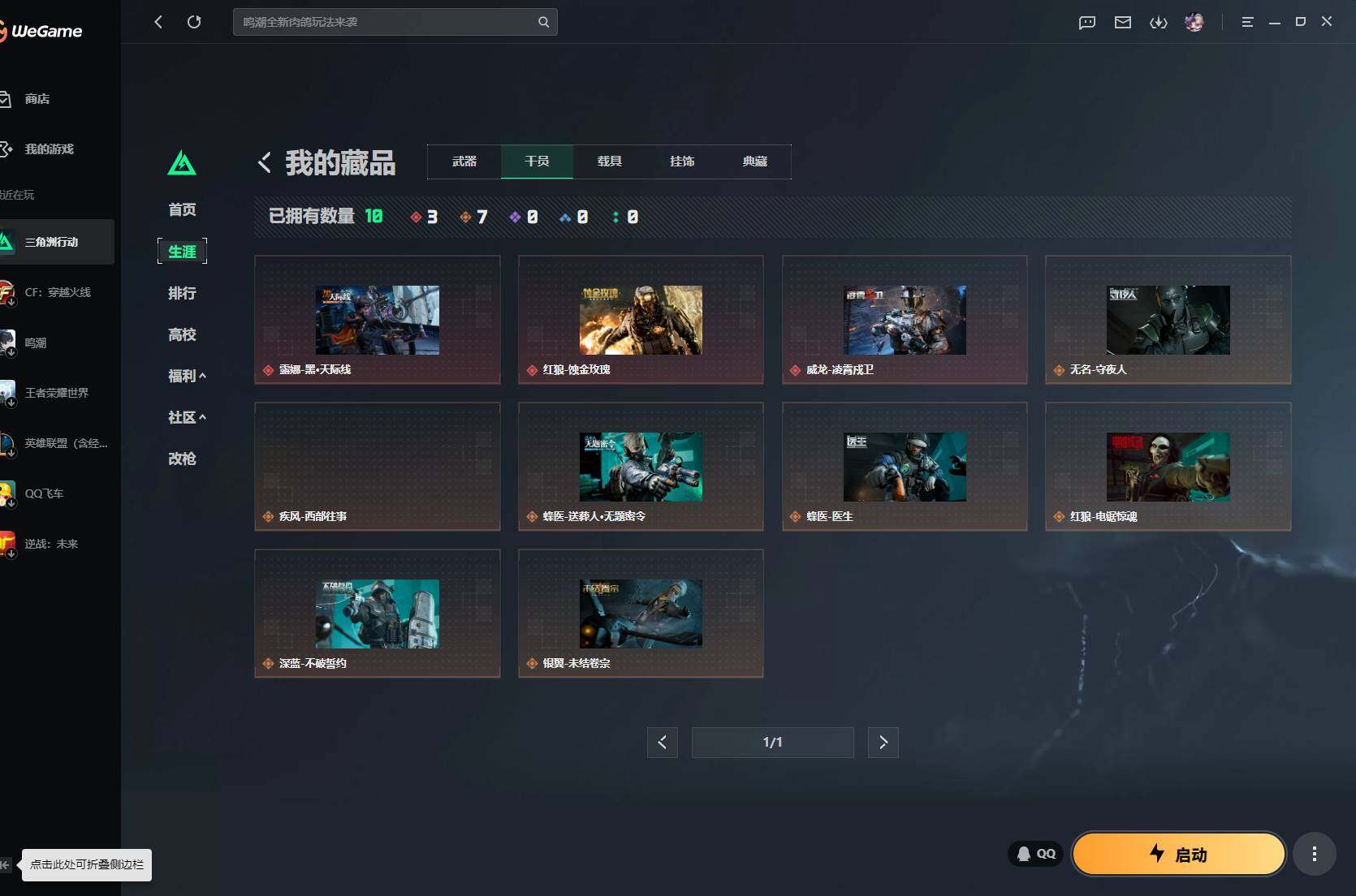Open 首页 in game nav
Viewport: 1356px width, 896px height.
point(182,209)
